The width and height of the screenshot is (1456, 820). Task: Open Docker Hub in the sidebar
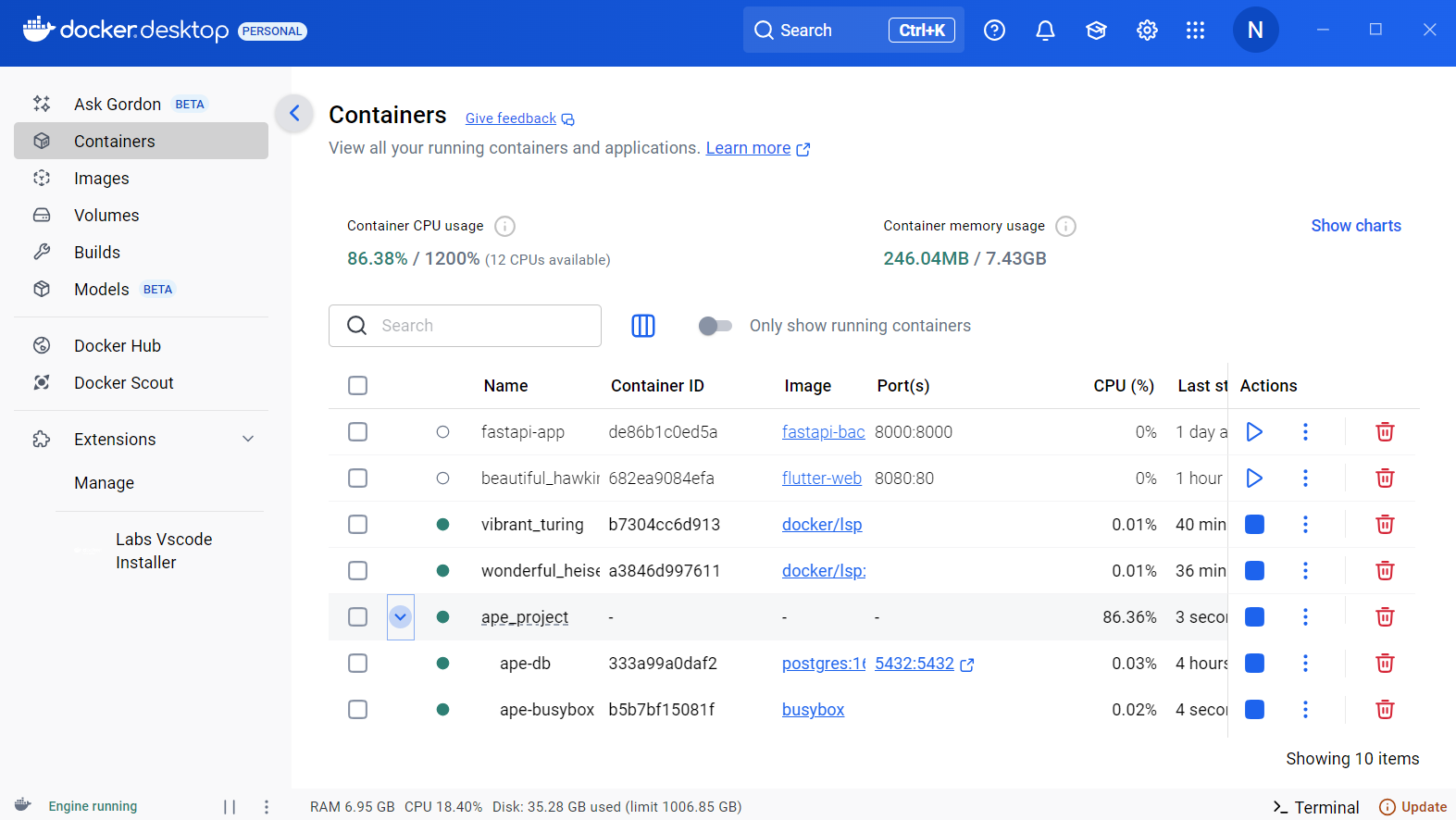click(x=141, y=345)
